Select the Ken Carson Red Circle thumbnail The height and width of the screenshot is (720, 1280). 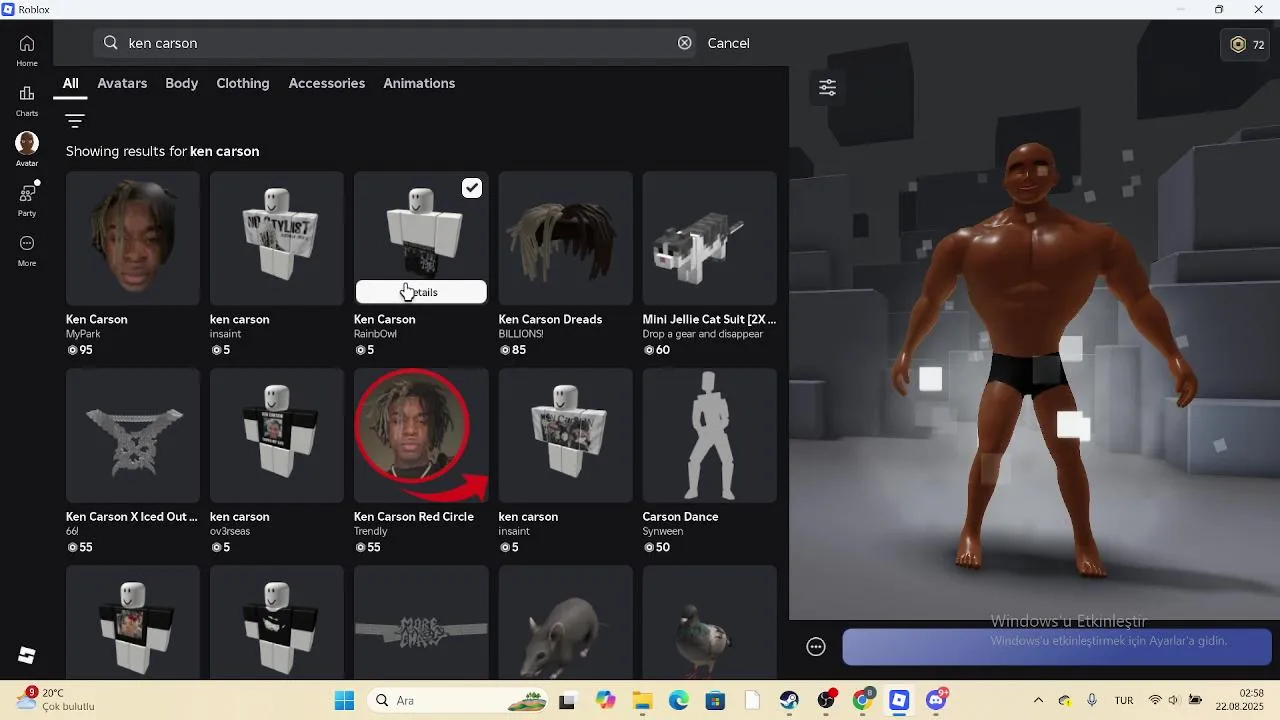pyautogui.click(x=421, y=435)
